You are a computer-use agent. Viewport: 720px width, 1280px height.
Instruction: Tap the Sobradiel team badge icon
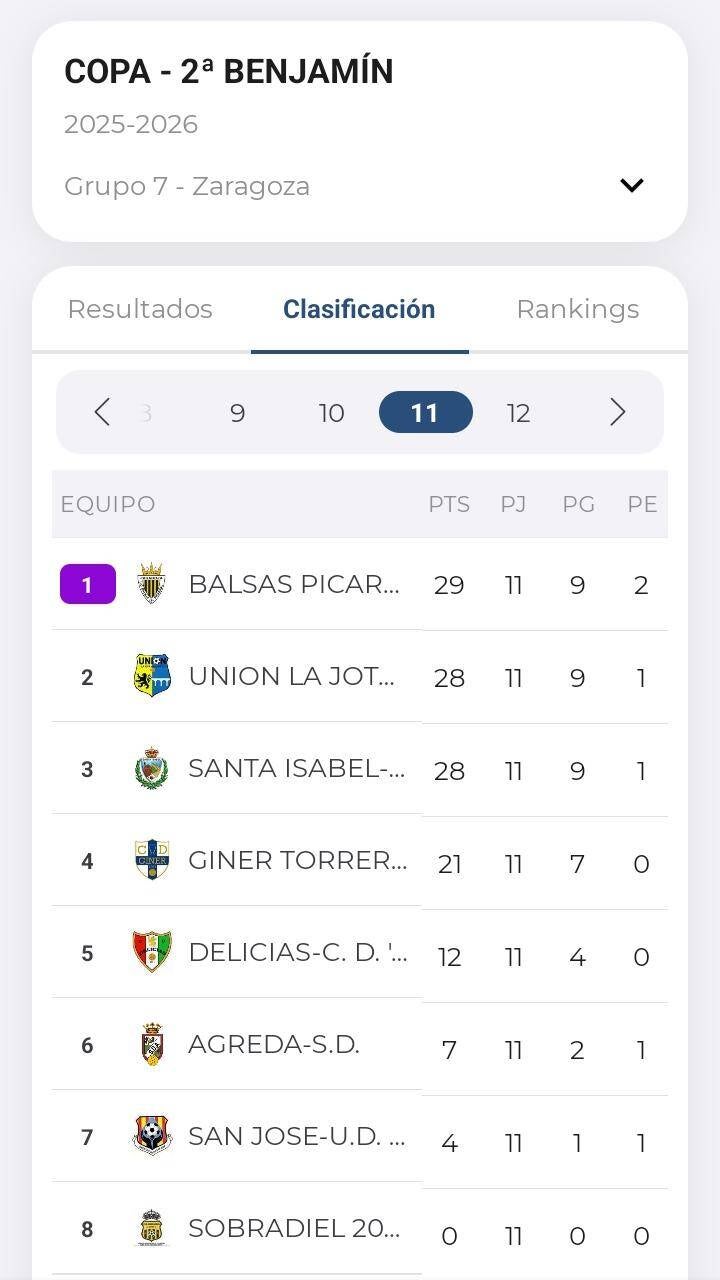tap(152, 1228)
